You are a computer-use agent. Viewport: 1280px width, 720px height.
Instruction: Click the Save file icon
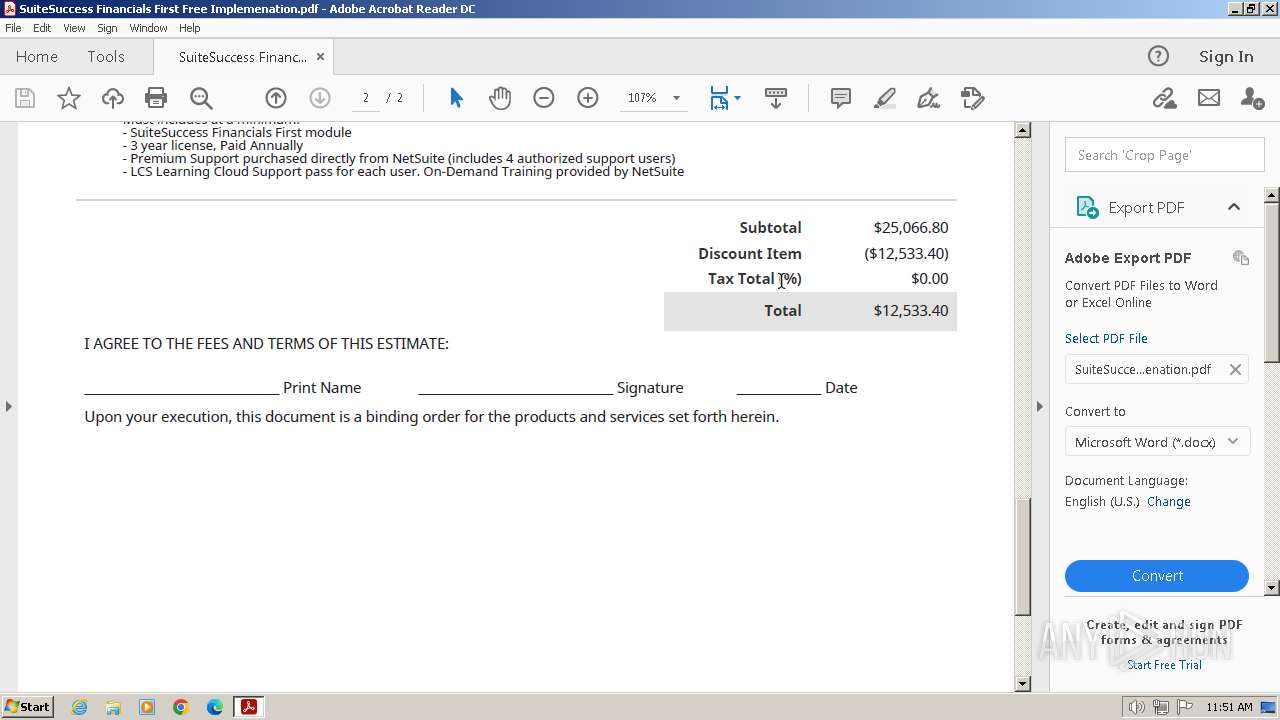point(25,98)
